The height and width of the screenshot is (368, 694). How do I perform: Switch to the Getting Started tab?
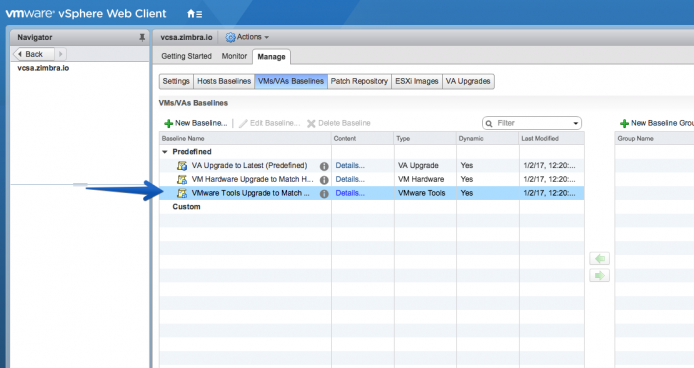pos(186,56)
